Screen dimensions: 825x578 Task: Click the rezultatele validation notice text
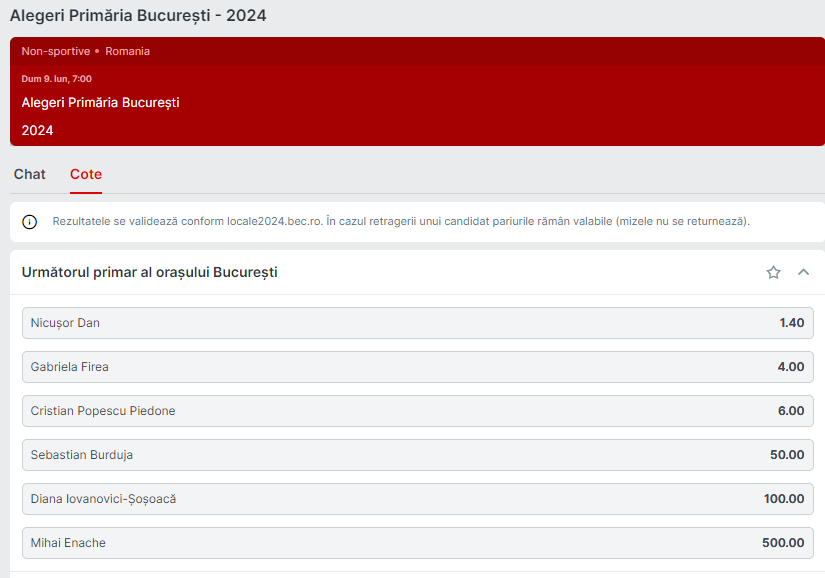tap(401, 221)
